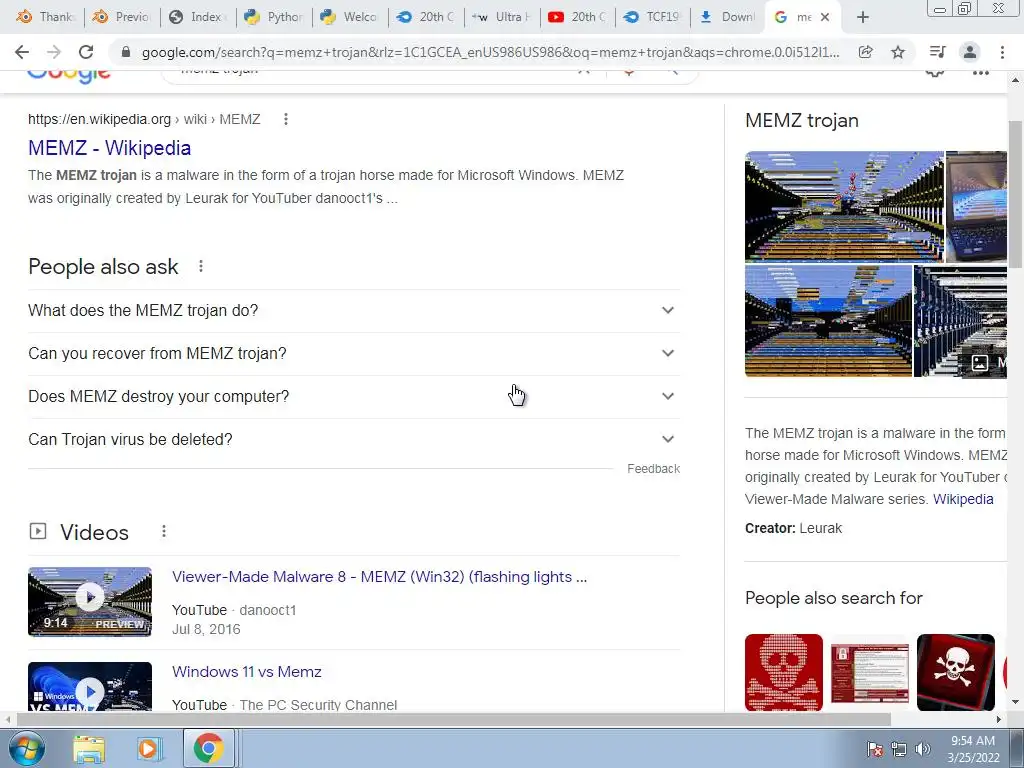Image resolution: width=1024 pixels, height=768 pixels.
Task: Click the browser forward arrow
Action: (x=54, y=52)
